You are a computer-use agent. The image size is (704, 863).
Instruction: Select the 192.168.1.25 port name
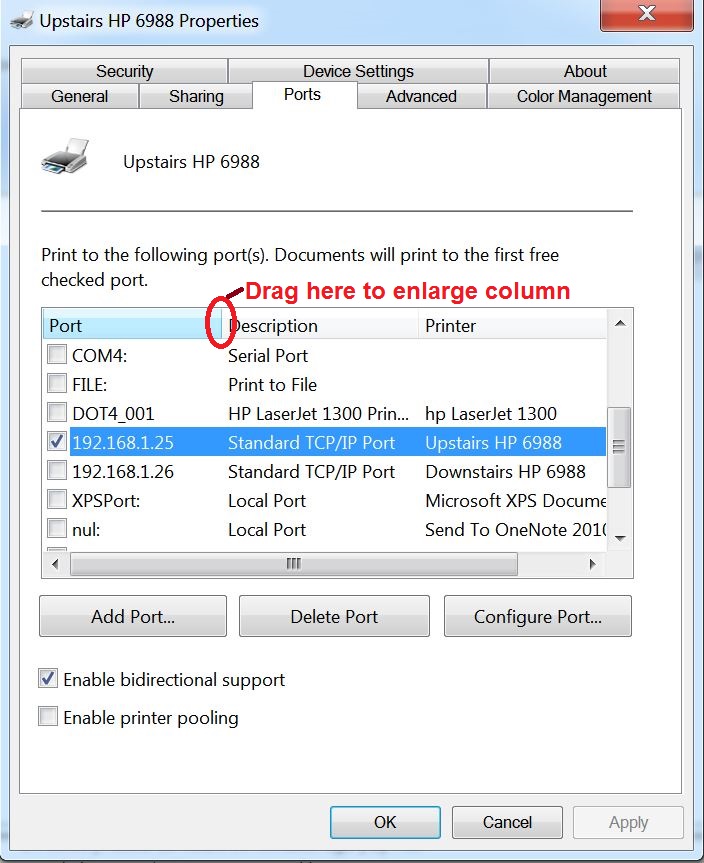click(123, 443)
